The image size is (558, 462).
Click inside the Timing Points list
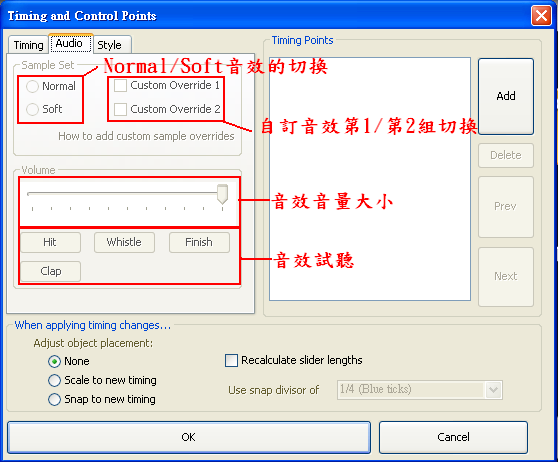[370, 179]
